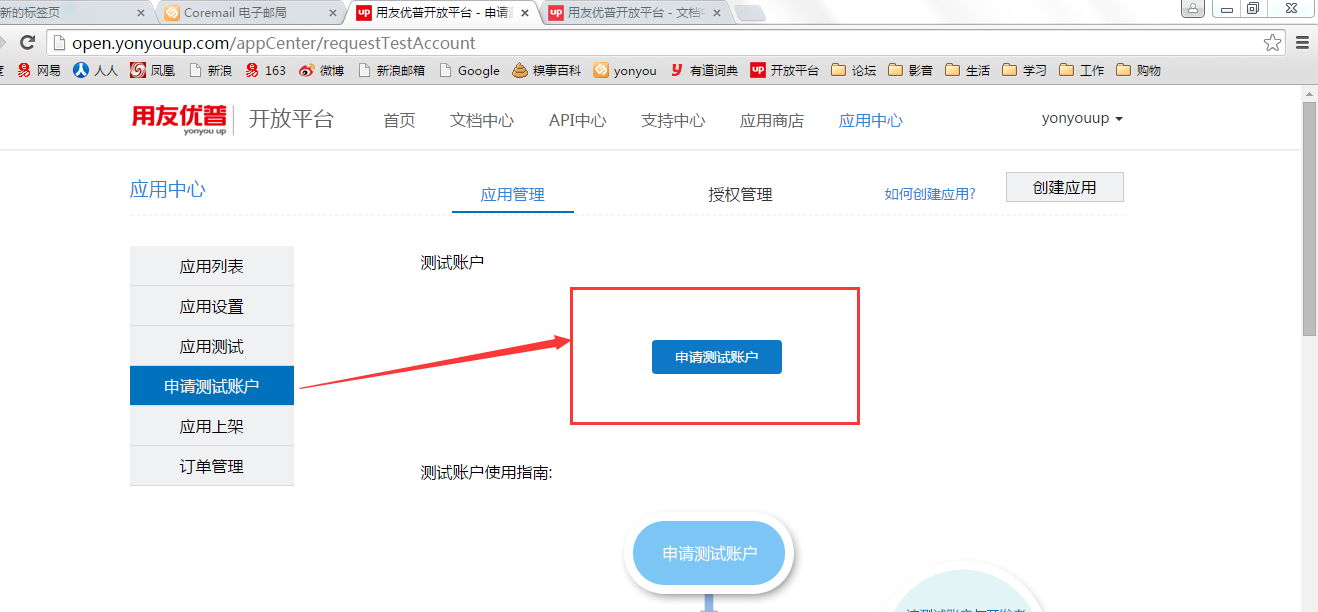Viewport: 1318px width, 612px height.
Task: Open the 新浪邮箱 bookmark
Action: pyautogui.click(x=391, y=70)
